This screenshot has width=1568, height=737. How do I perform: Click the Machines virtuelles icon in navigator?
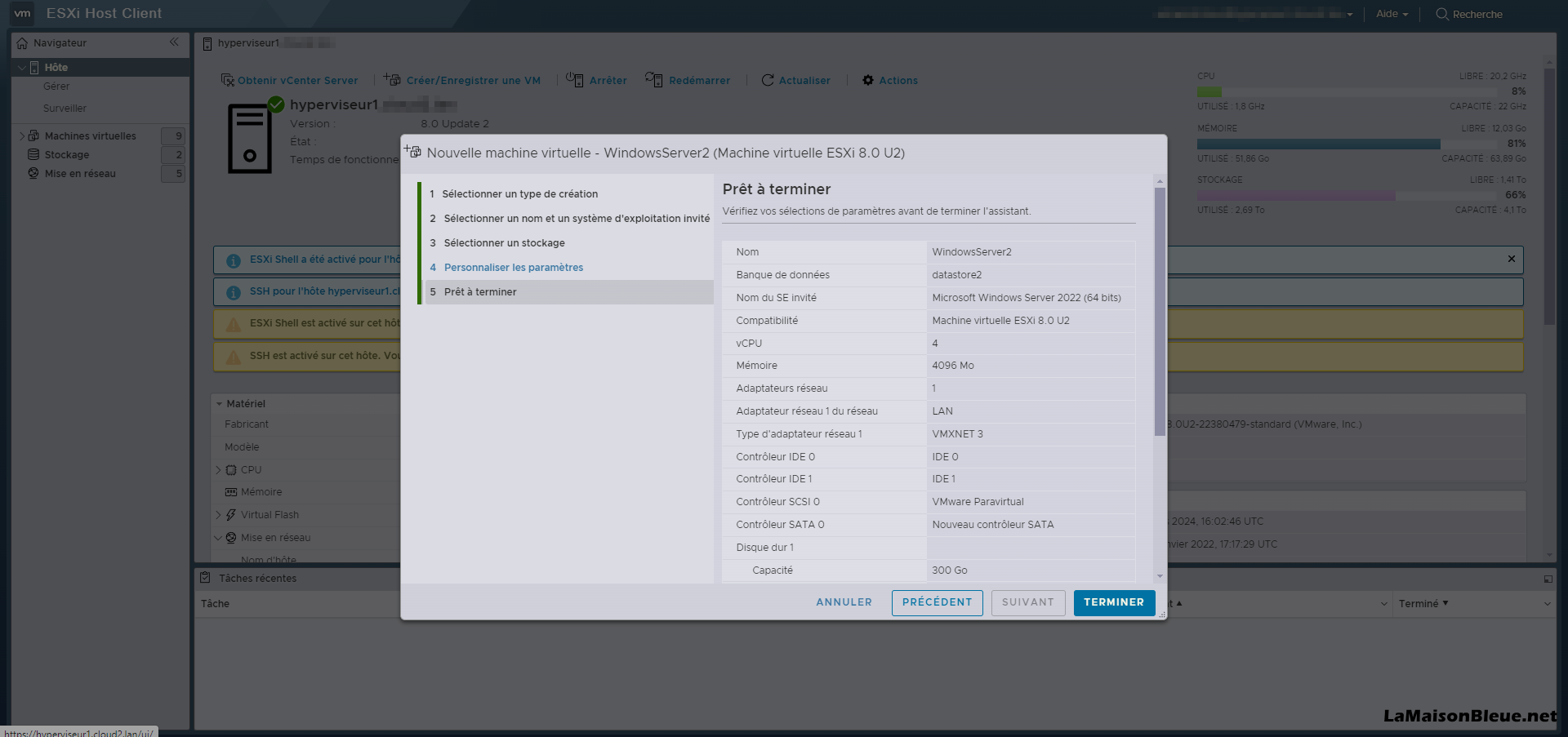coord(34,135)
